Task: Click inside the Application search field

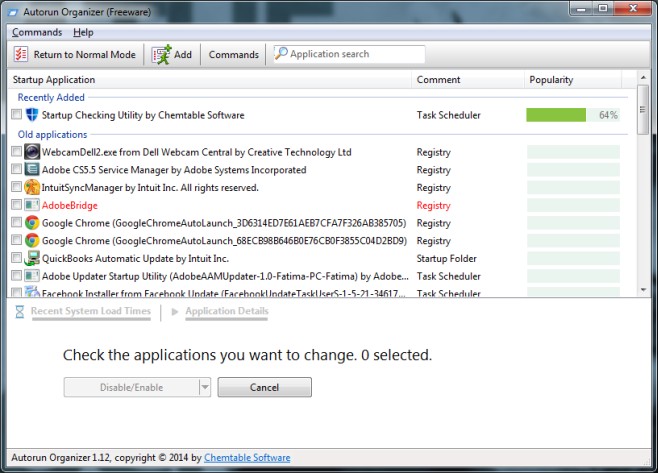Action: pos(349,54)
